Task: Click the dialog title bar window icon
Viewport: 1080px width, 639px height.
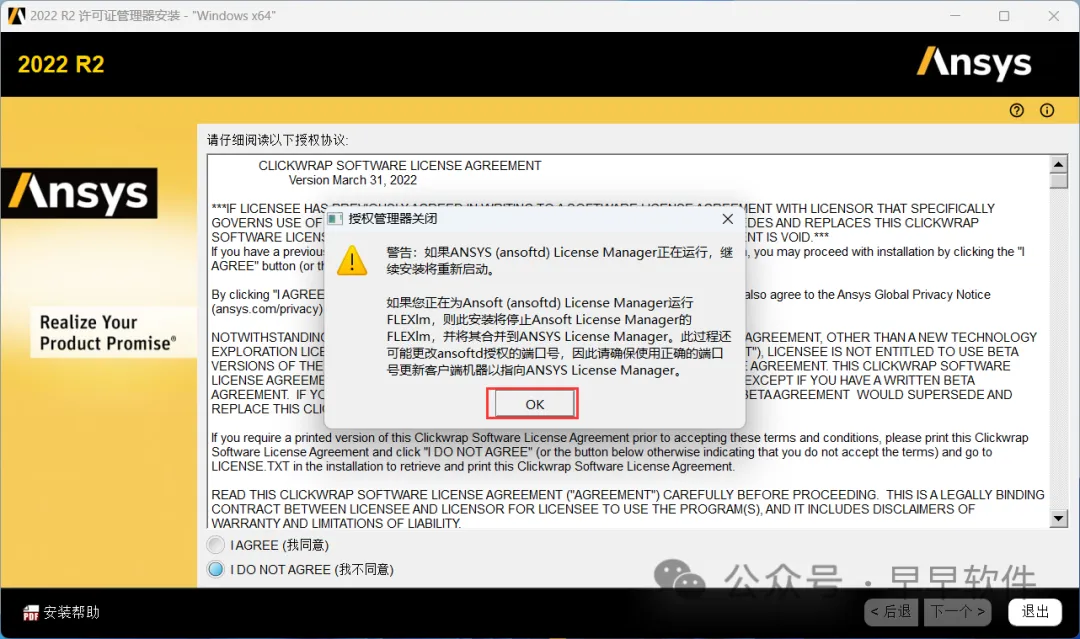Action: [335, 219]
